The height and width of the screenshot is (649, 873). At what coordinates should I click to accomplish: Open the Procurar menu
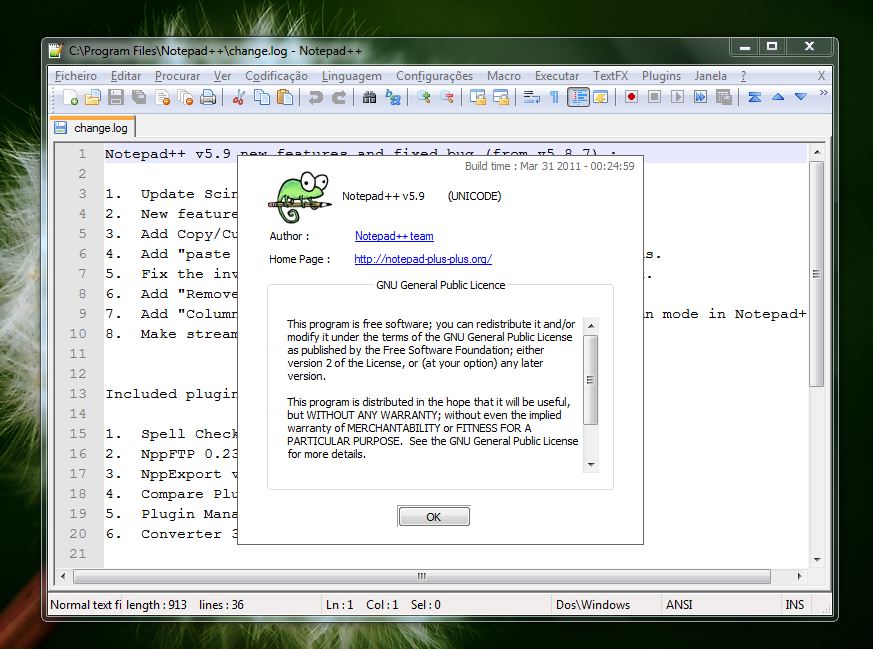coord(177,76)
